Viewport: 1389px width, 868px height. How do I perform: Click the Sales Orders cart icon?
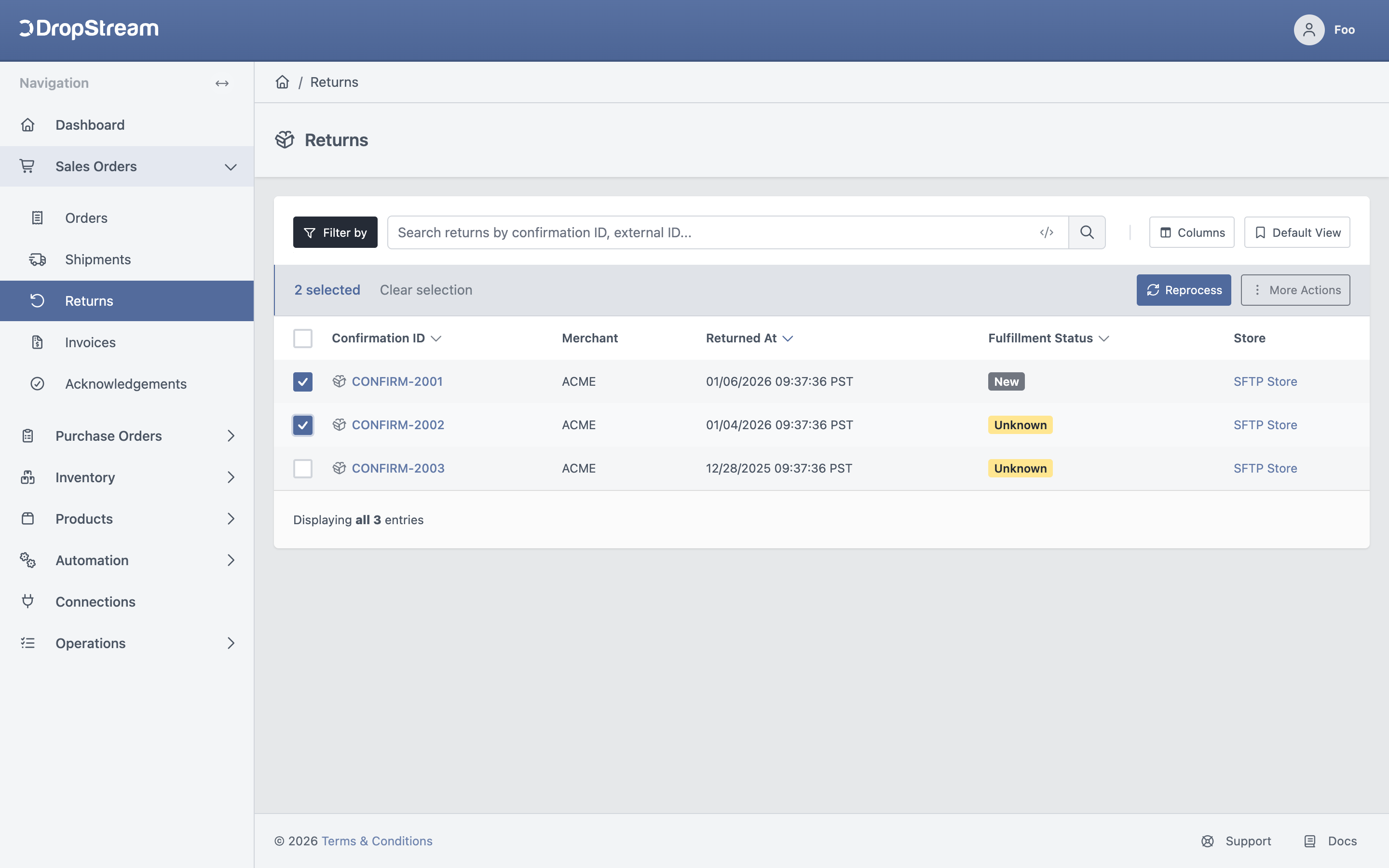tap(27, 166)
